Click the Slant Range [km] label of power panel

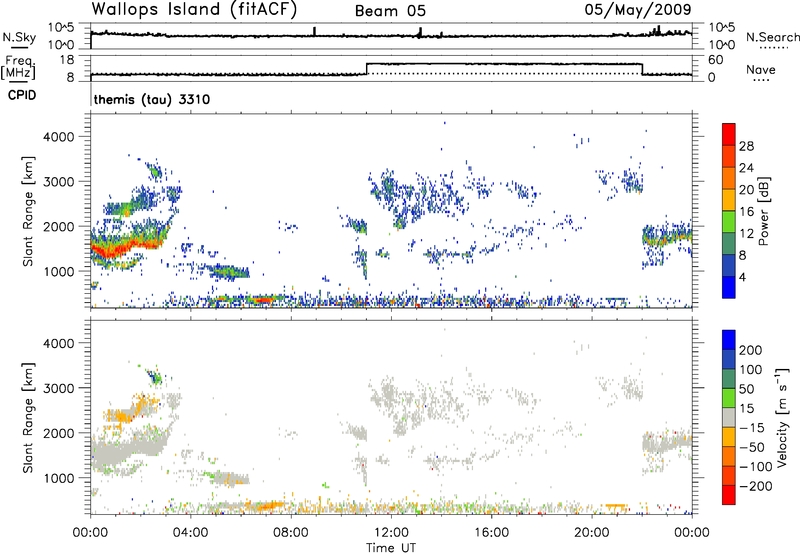(28, 211)
